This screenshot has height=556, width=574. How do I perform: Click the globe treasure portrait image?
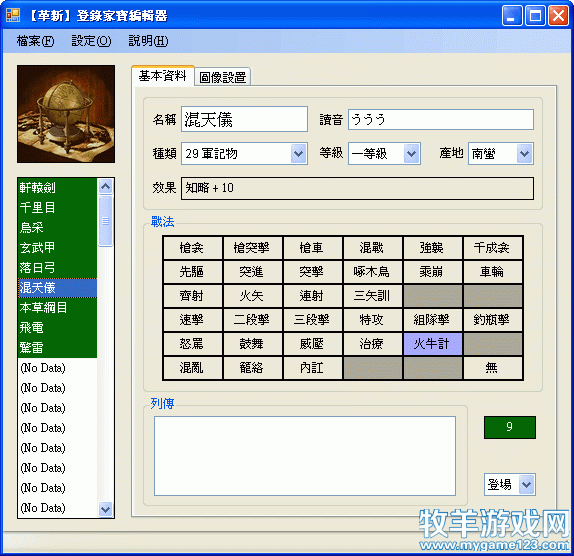[x=66, y=114]
